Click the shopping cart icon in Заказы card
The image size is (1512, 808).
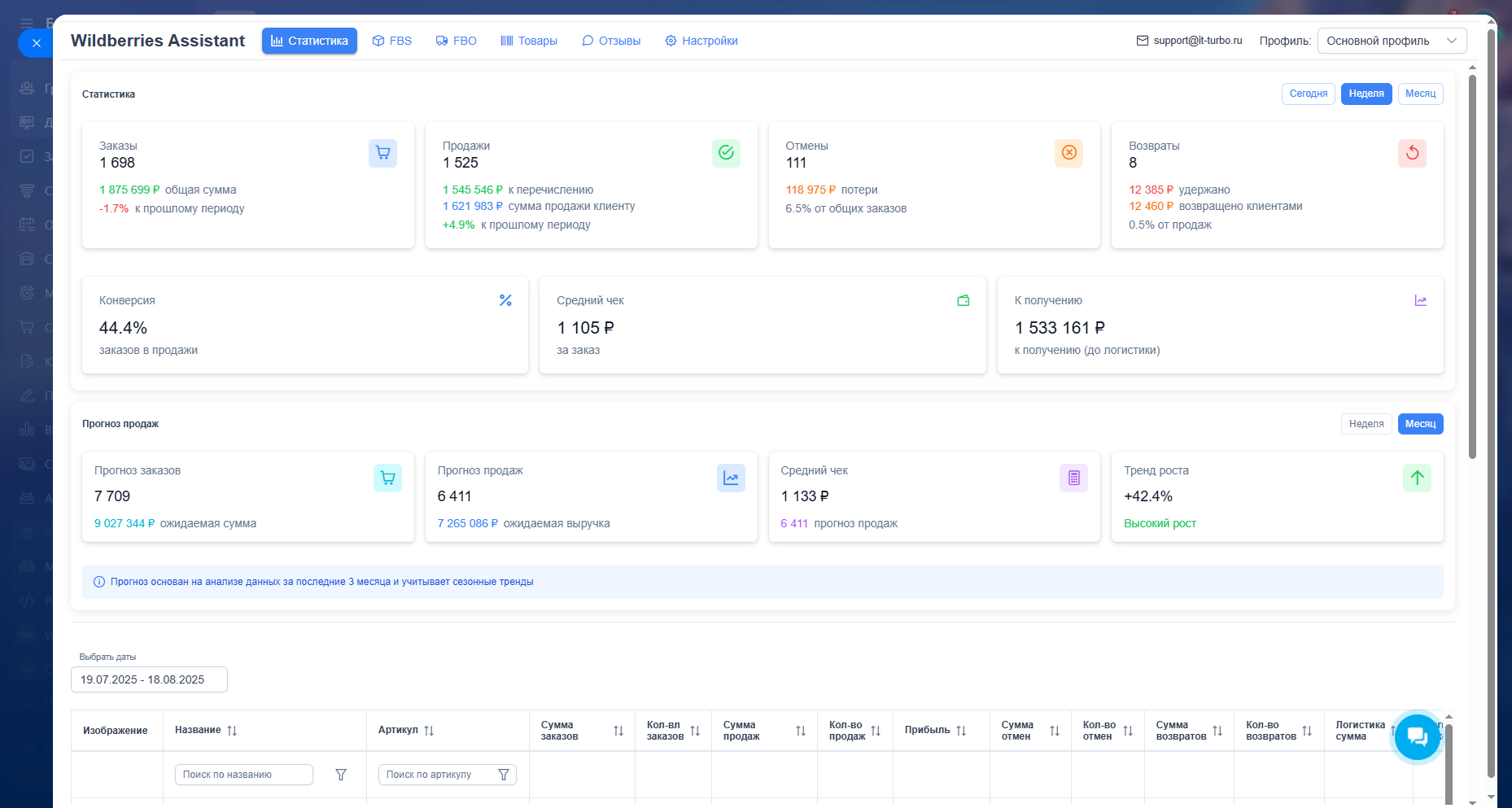click(x=382, y=153)
